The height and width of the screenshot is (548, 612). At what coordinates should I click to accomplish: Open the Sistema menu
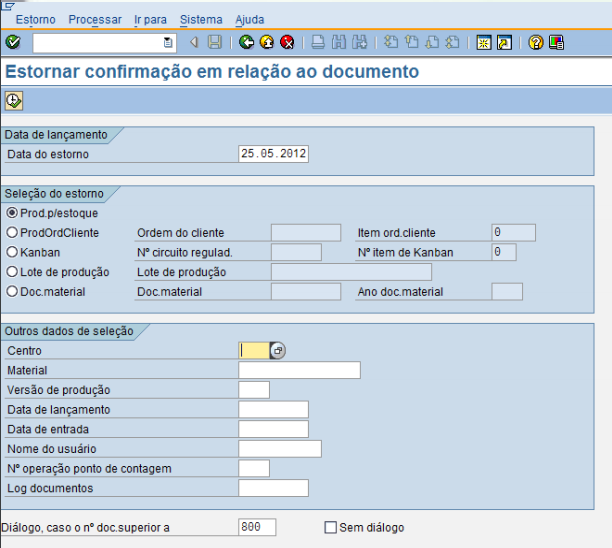(x=201, y=19)
